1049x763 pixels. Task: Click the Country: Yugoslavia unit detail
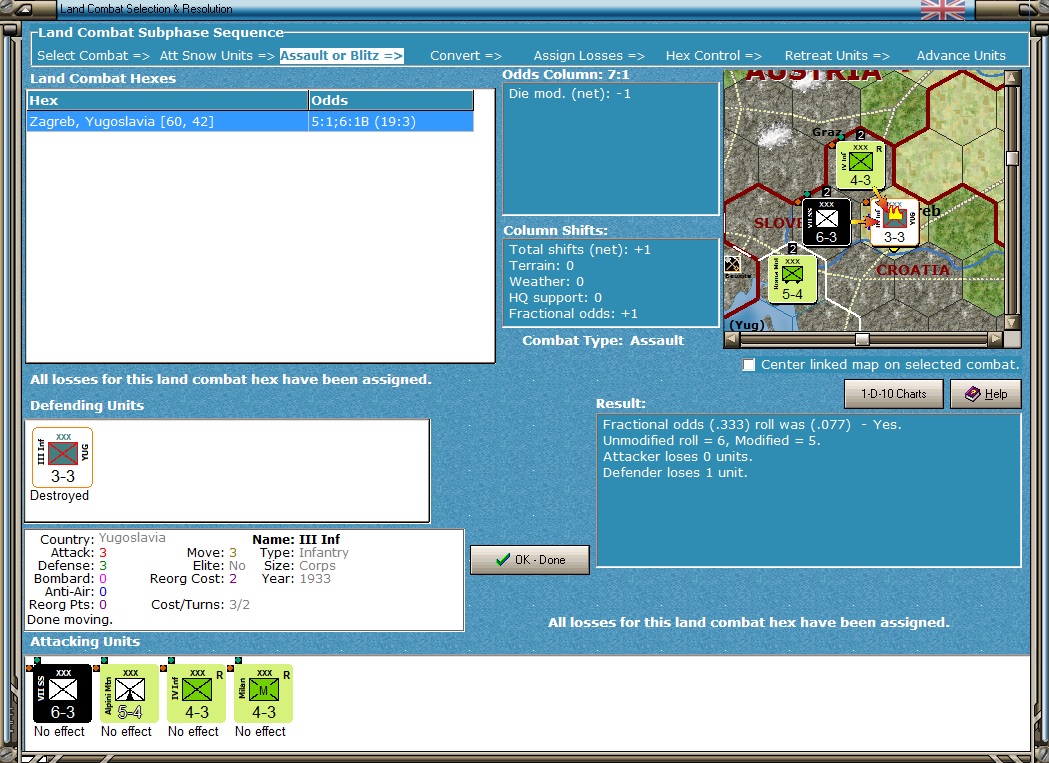(102, 539)
